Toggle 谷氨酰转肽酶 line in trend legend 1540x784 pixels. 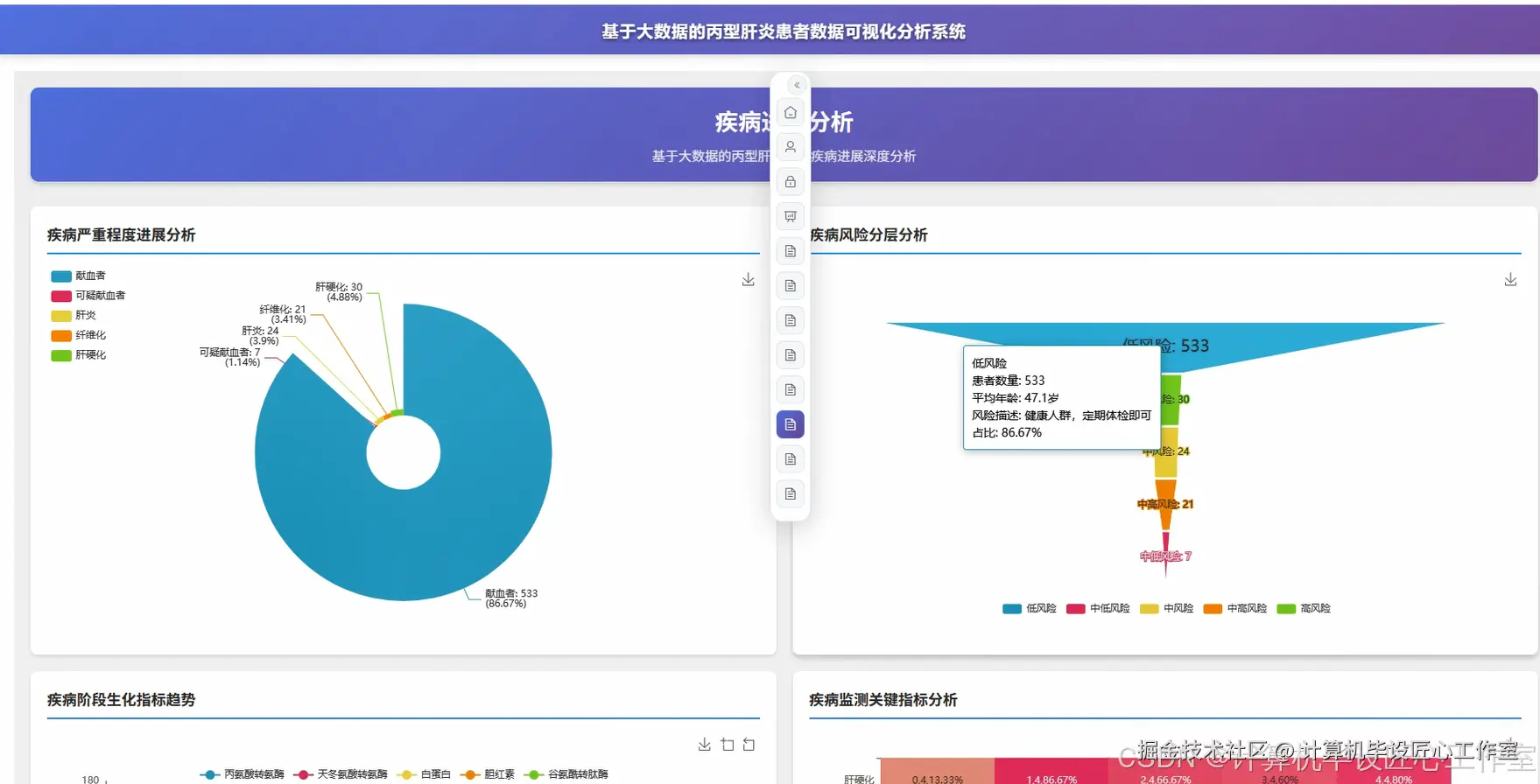566,774
